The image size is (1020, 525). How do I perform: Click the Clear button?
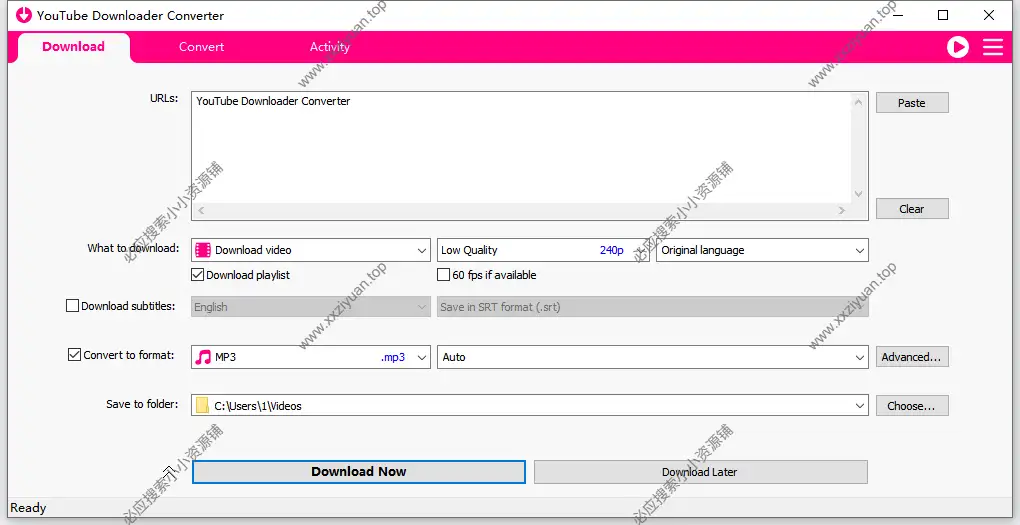[912, 209]
